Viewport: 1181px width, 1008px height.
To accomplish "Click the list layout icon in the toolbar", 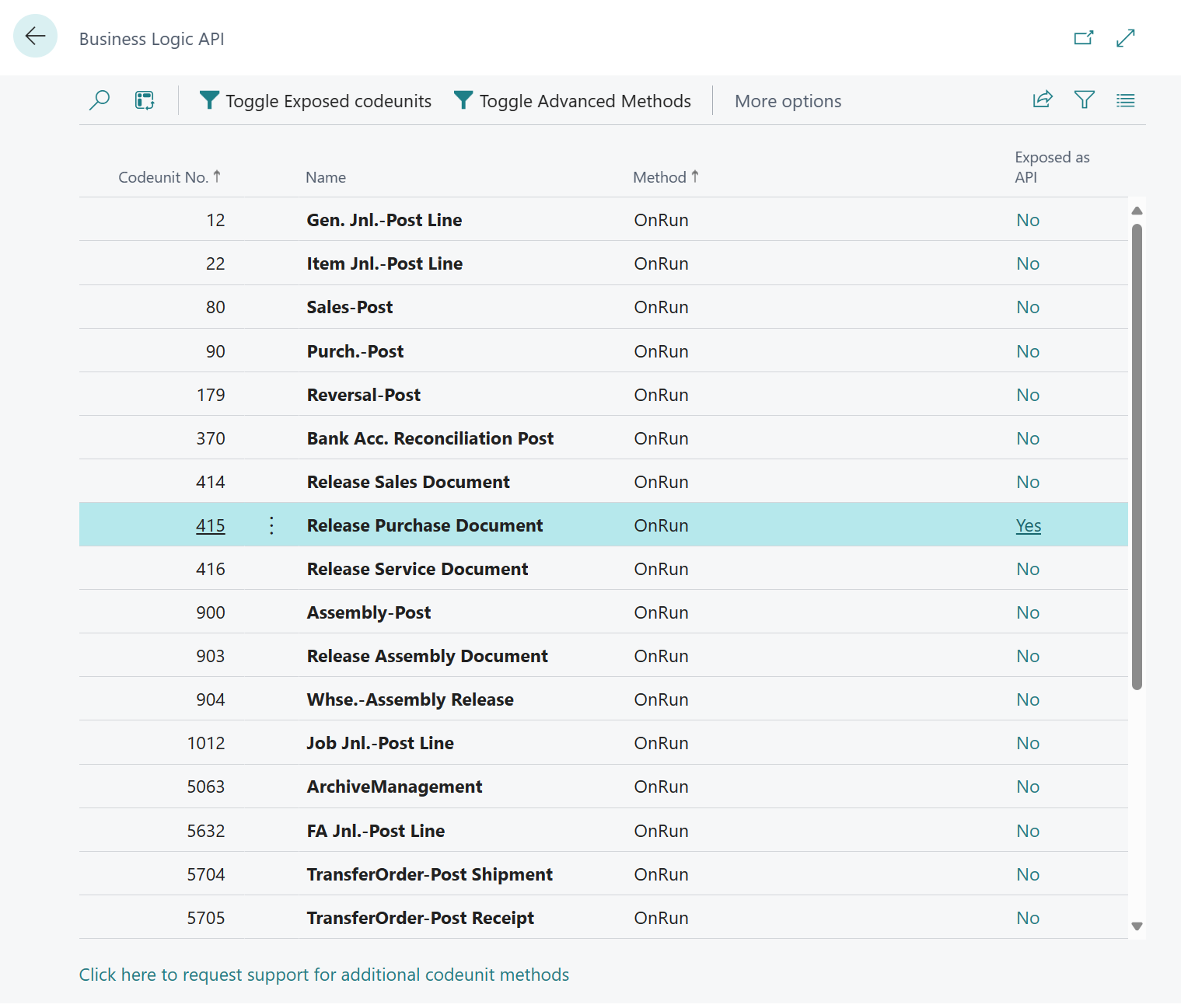I will click(x=1125, y=99).
